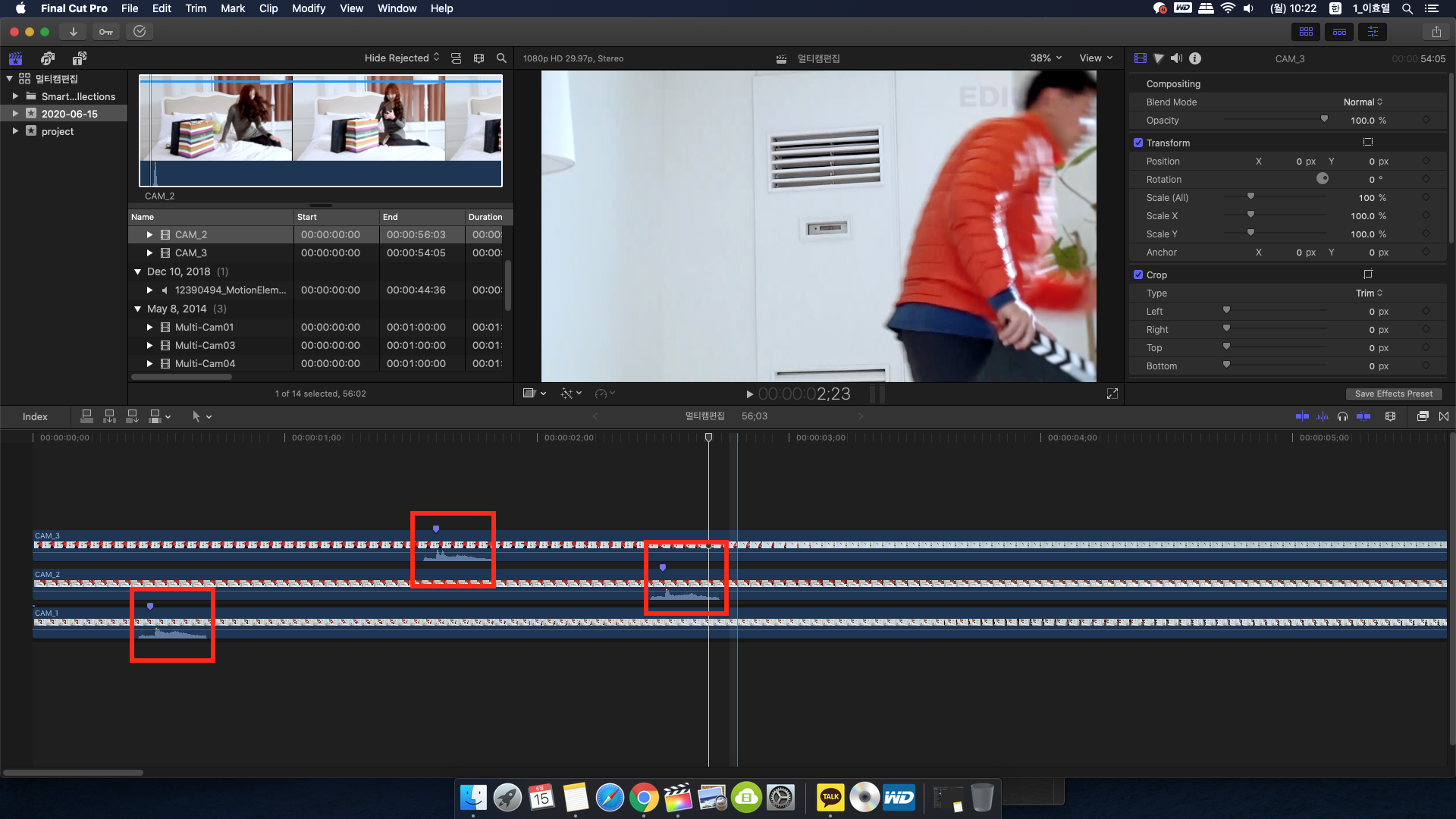Click the Opacity slider handle
The image size is (1456, 819).
pyautogui.click(x=1324, y=120)
